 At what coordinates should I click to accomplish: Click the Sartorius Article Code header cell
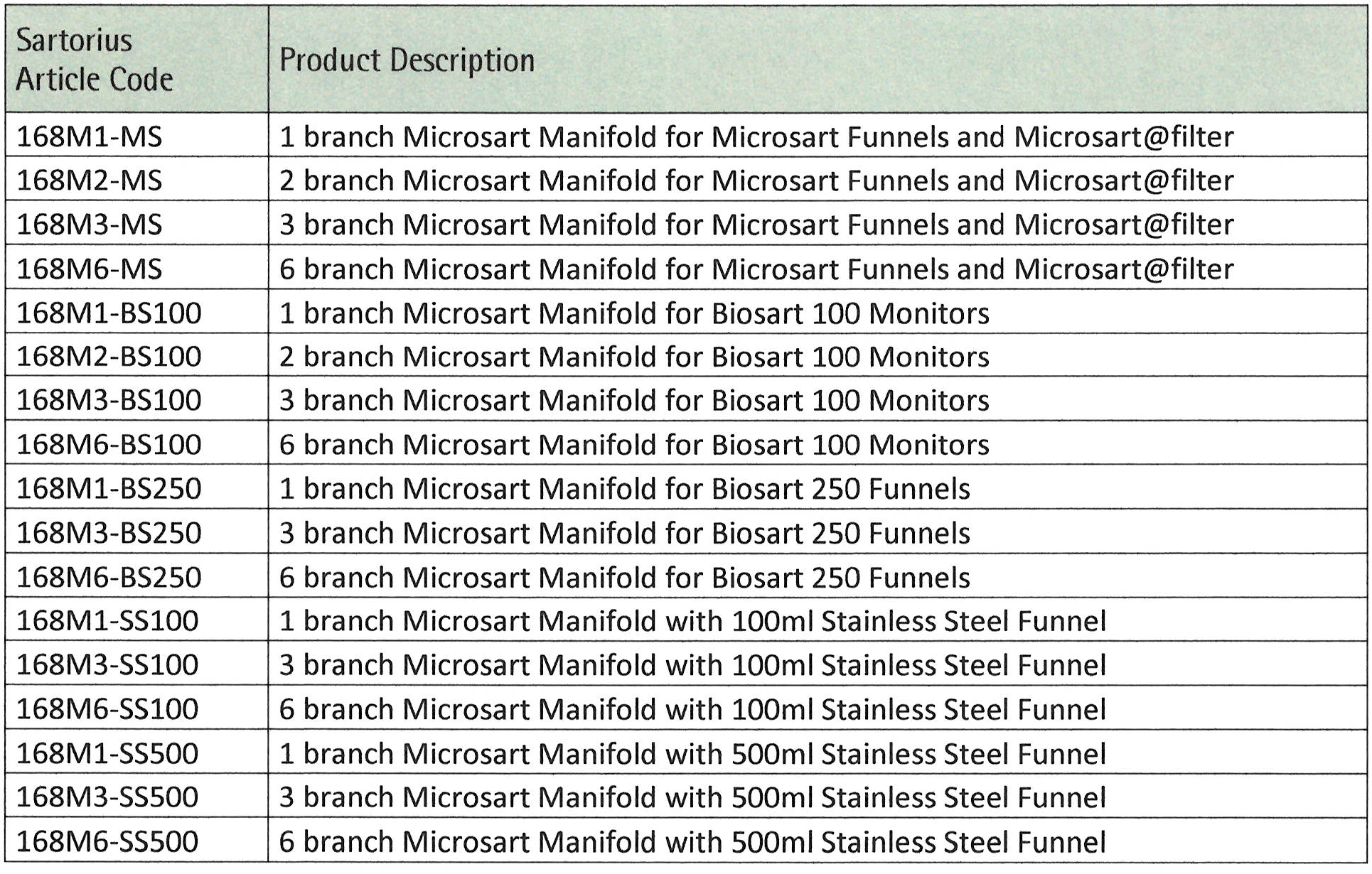[95, 60]
